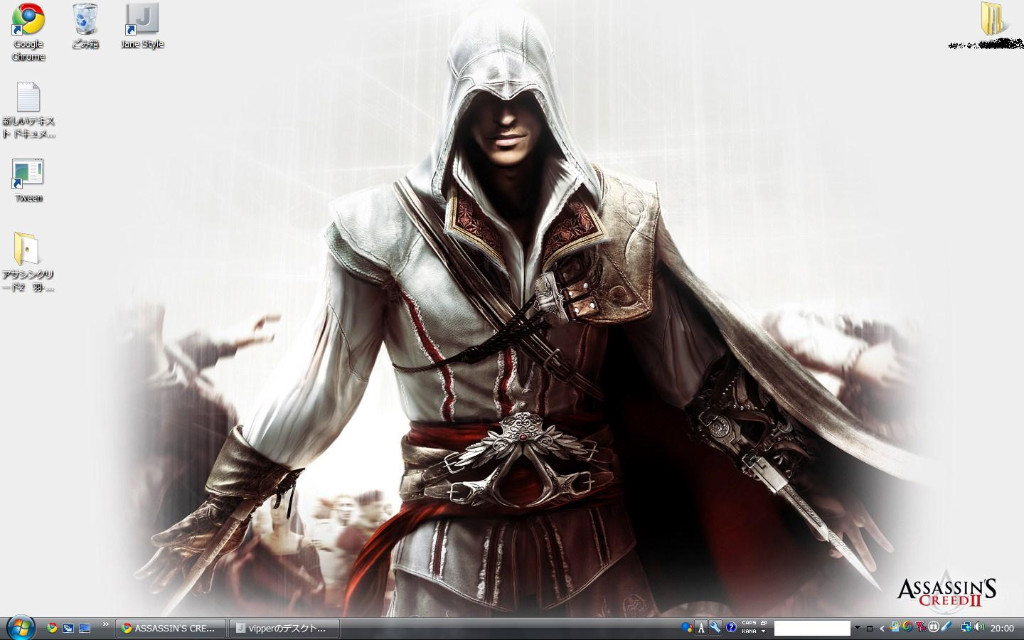Click the Switch between windows Quick Launch icon
Screen dimensions: 1024x640
coord(68,628)
